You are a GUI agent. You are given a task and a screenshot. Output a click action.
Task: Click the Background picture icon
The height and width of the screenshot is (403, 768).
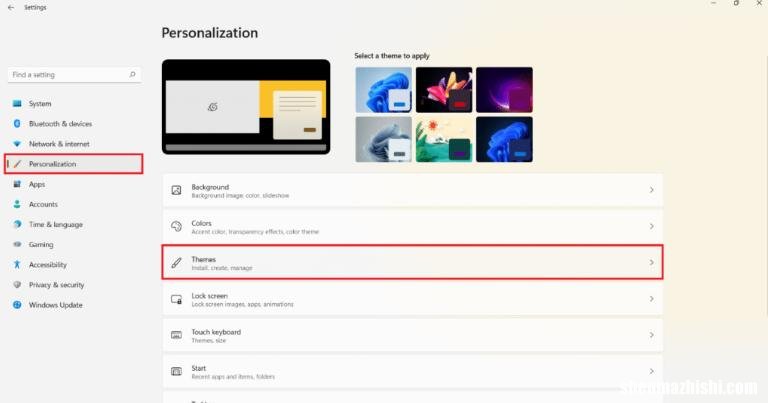(x=176, y=190)
